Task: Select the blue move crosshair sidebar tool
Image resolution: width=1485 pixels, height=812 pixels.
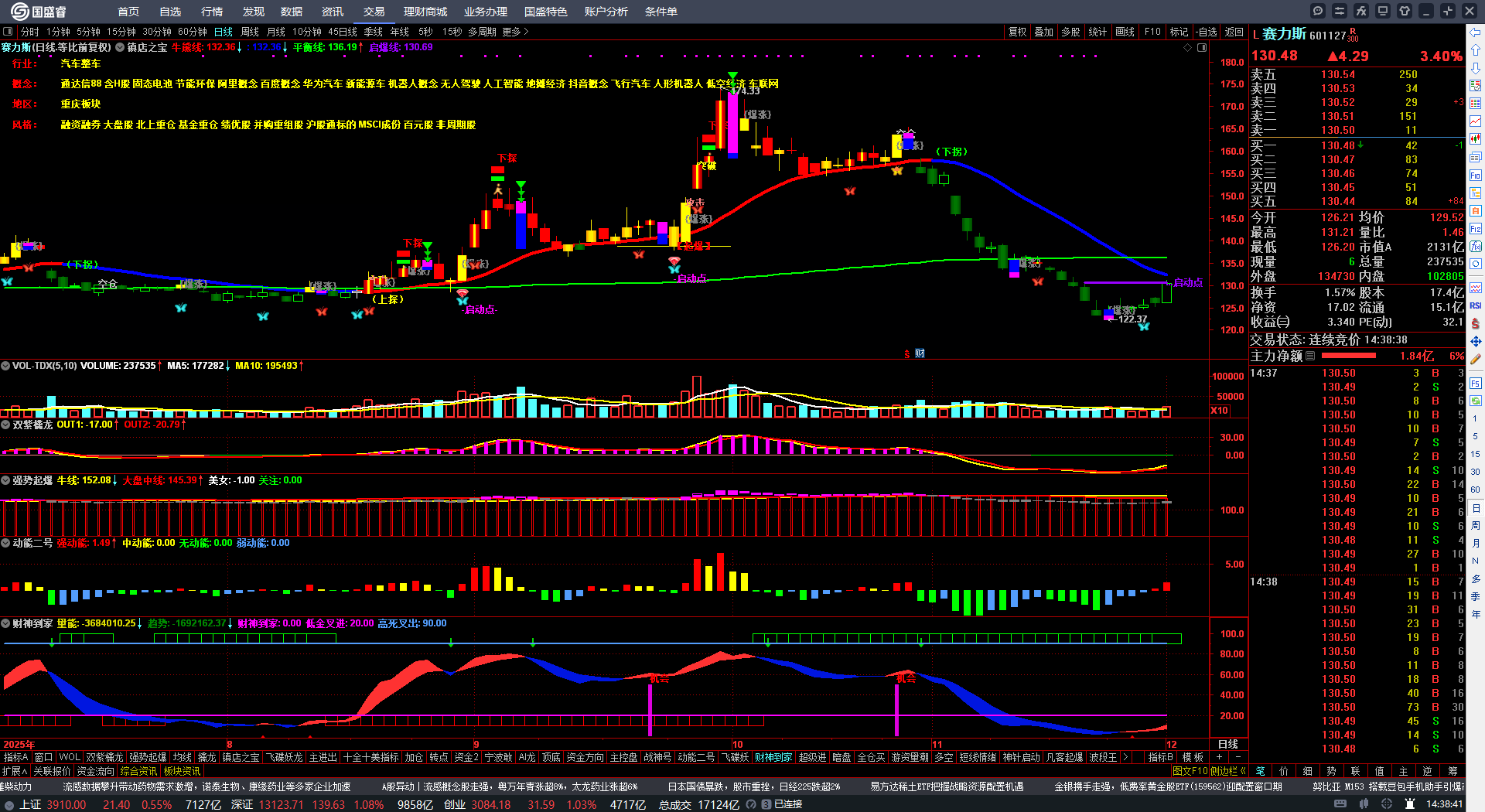Action: (x=1476, y=341)
